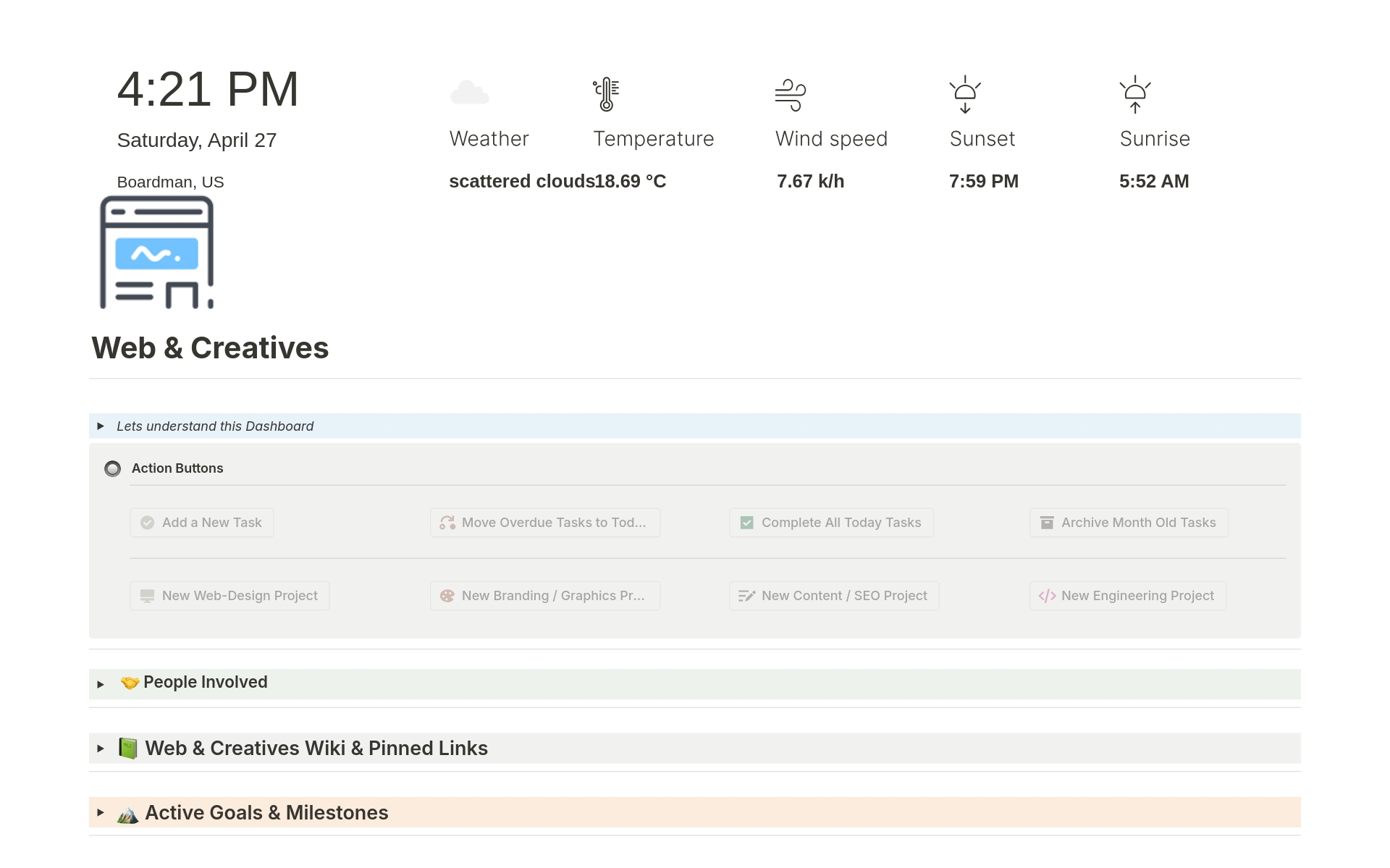Expand Web & Creatives Wiki & Pinned Links

101,749
